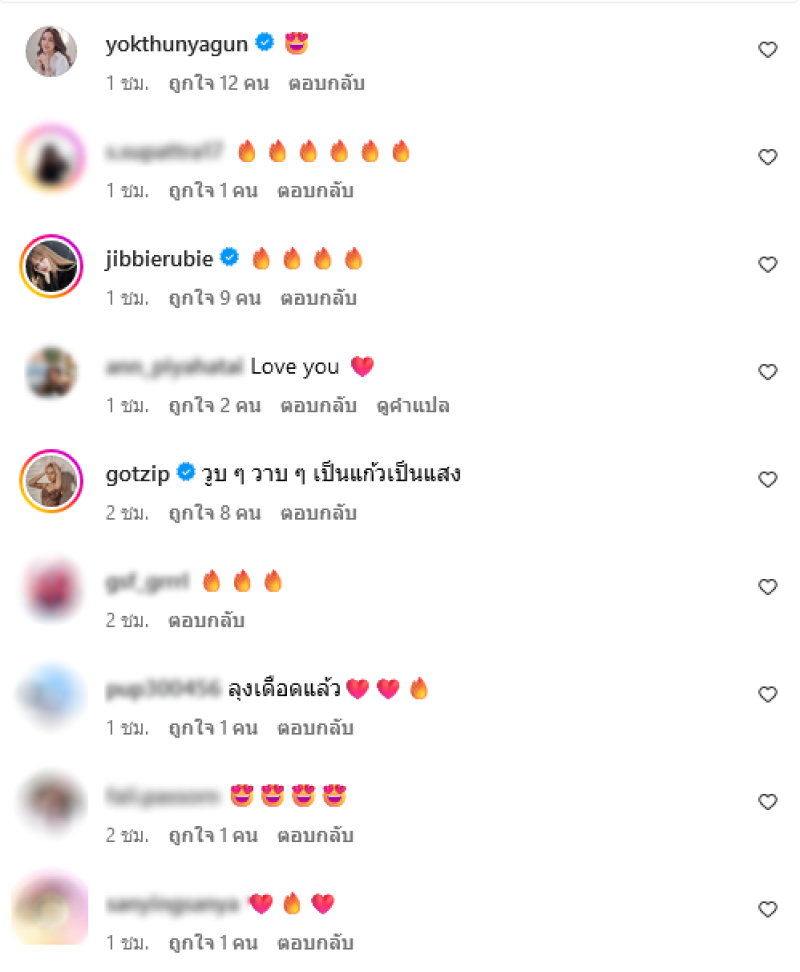Reply to gotzip's comment via ตอบกลับ
800x972 pixels.
pyautogui.click(x=319, y=513)
